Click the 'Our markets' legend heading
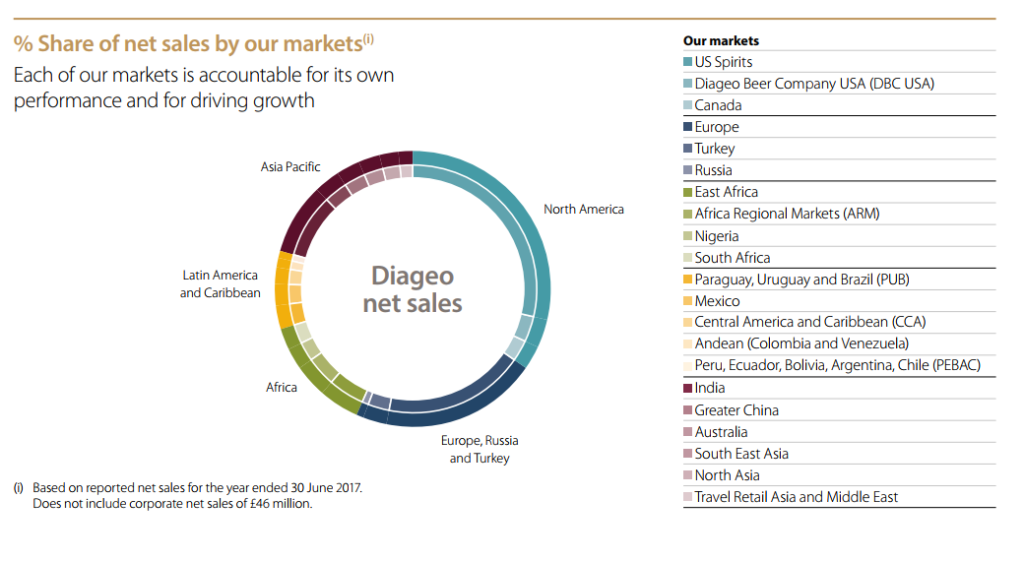 (x=720, y=41)
